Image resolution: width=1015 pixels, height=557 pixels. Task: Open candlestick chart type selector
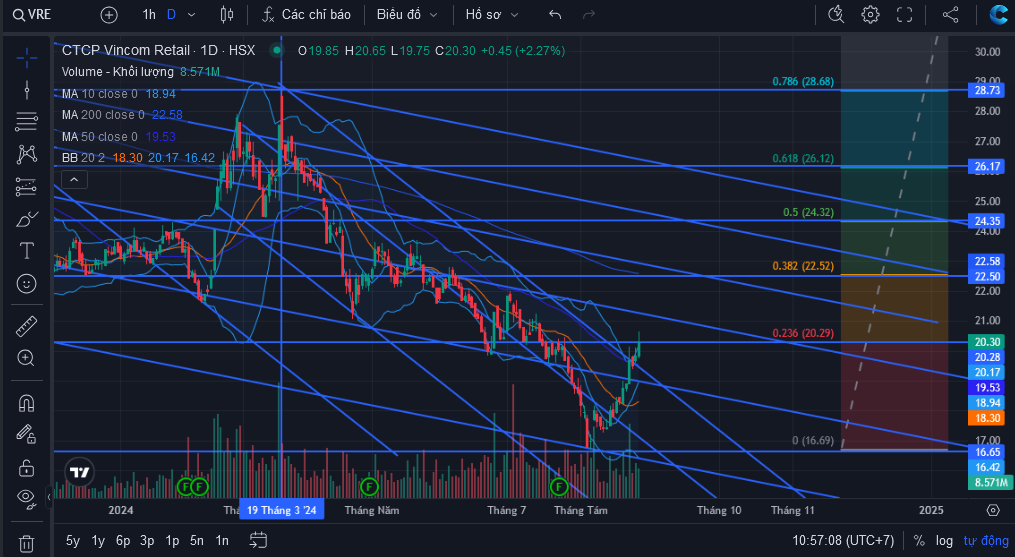click(x=227, y=14)
